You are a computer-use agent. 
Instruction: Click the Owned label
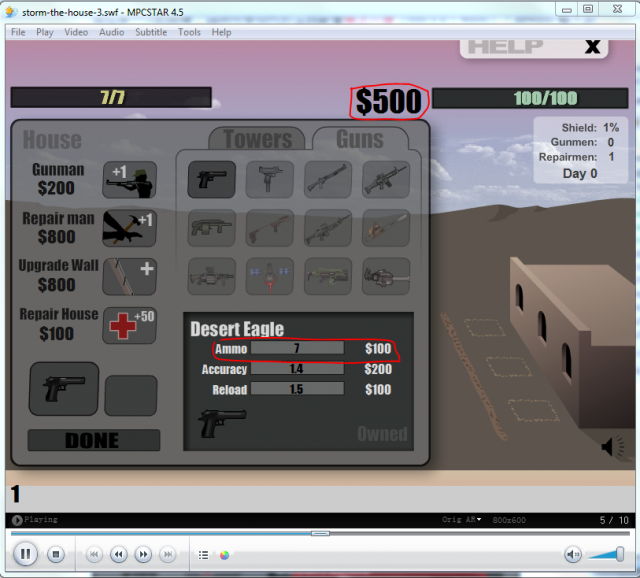pyautogui.click(x=382, y=434)
